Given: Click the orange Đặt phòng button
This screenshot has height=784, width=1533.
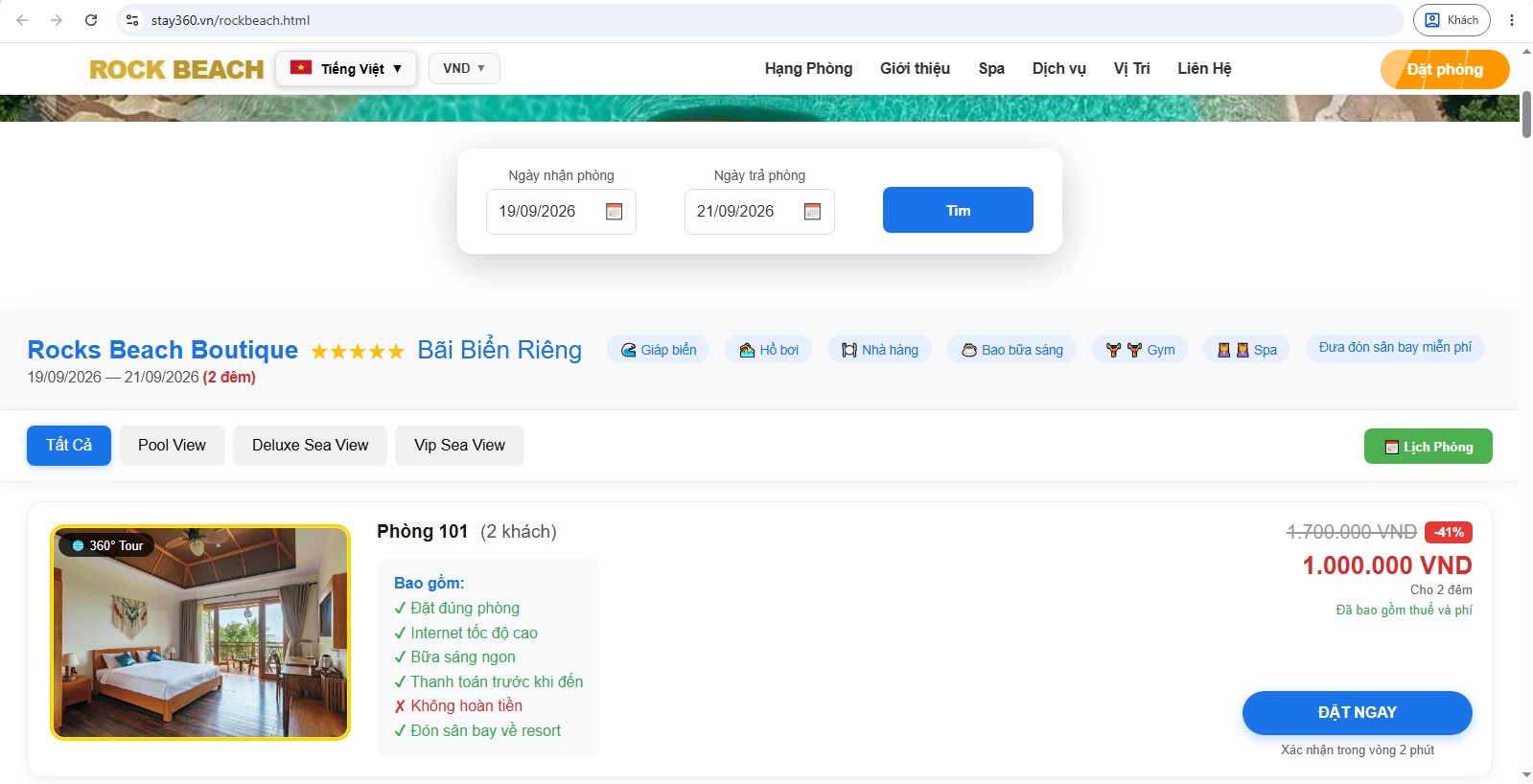Looking at the screenshot, I should click(x=1445, y=69).
